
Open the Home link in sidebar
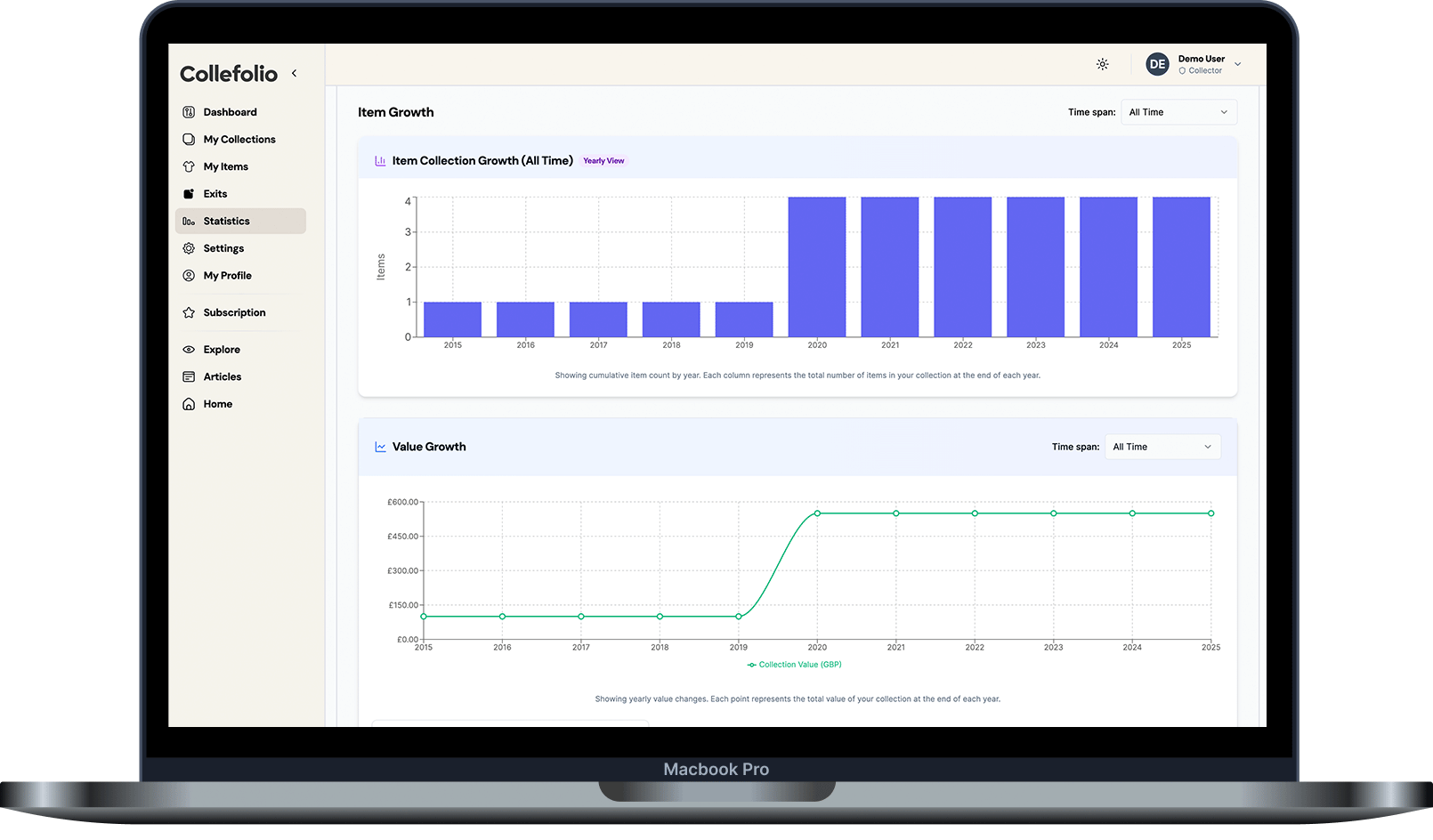point(217,404)
